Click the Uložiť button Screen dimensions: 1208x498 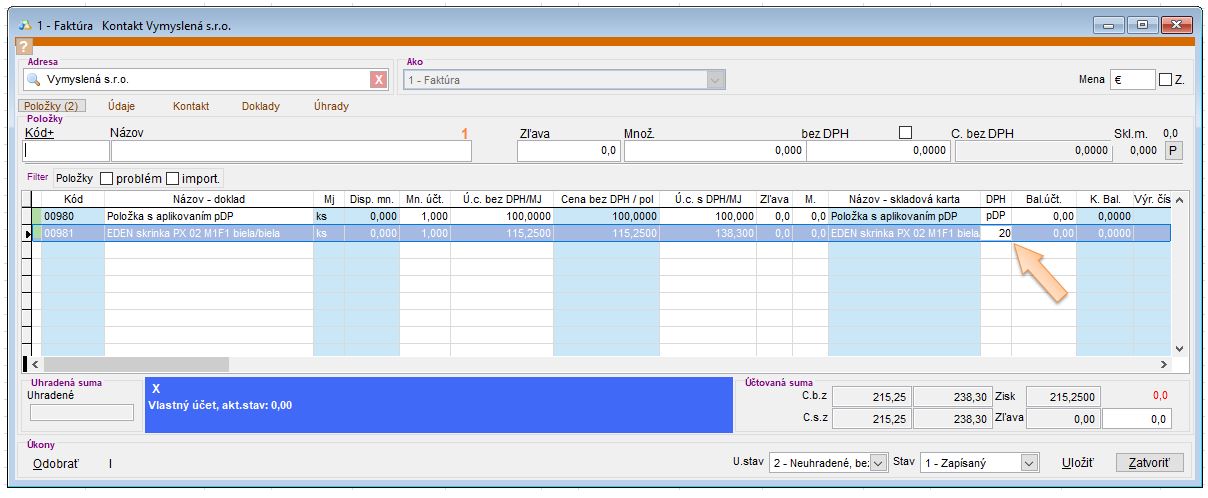click(x=1077, y=463)
